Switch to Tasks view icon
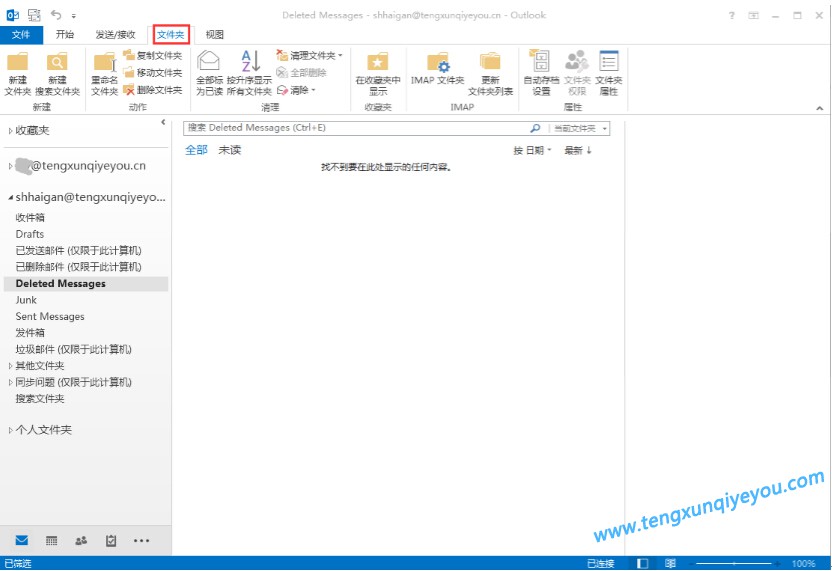The width and height of the screenshot is (832, 571). coord(111,541)
